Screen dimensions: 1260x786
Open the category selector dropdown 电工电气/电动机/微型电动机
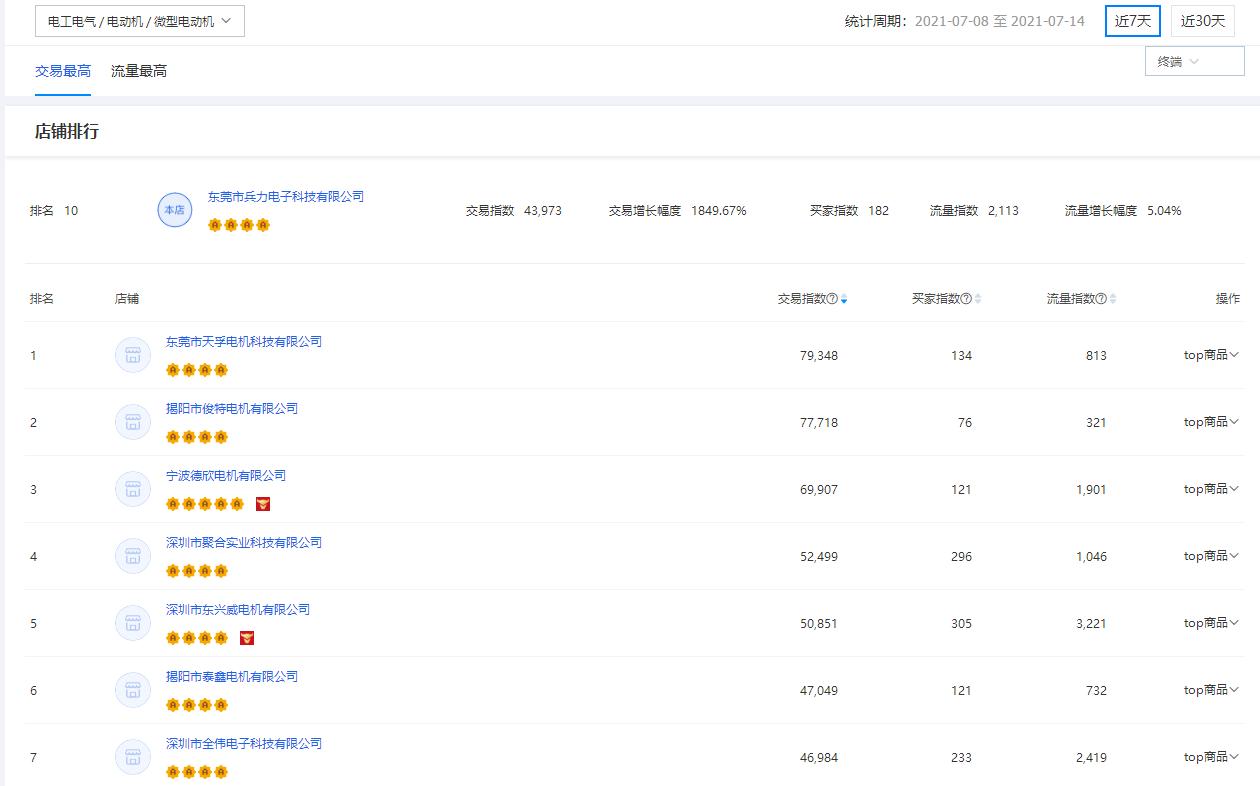(x=137, y=20)
